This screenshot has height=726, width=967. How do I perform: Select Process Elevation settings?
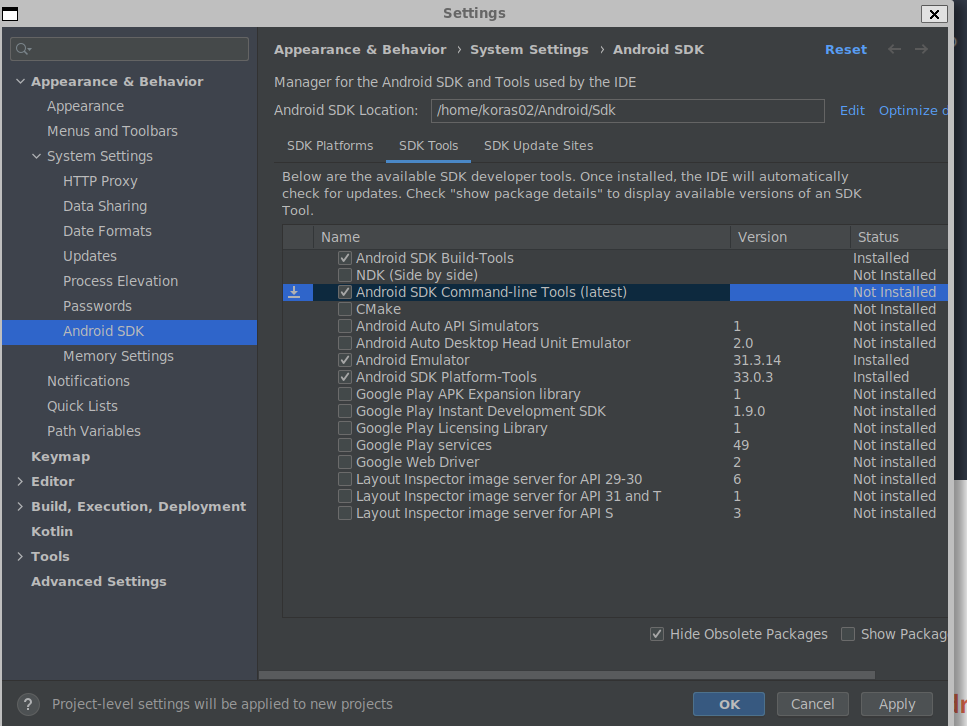(120, 281)
